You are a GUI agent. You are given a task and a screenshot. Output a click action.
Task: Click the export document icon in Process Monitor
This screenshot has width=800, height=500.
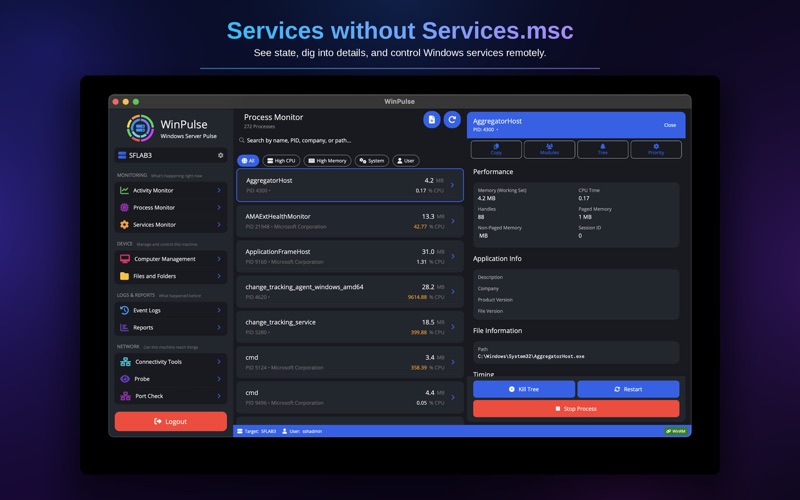pos(432,119)
